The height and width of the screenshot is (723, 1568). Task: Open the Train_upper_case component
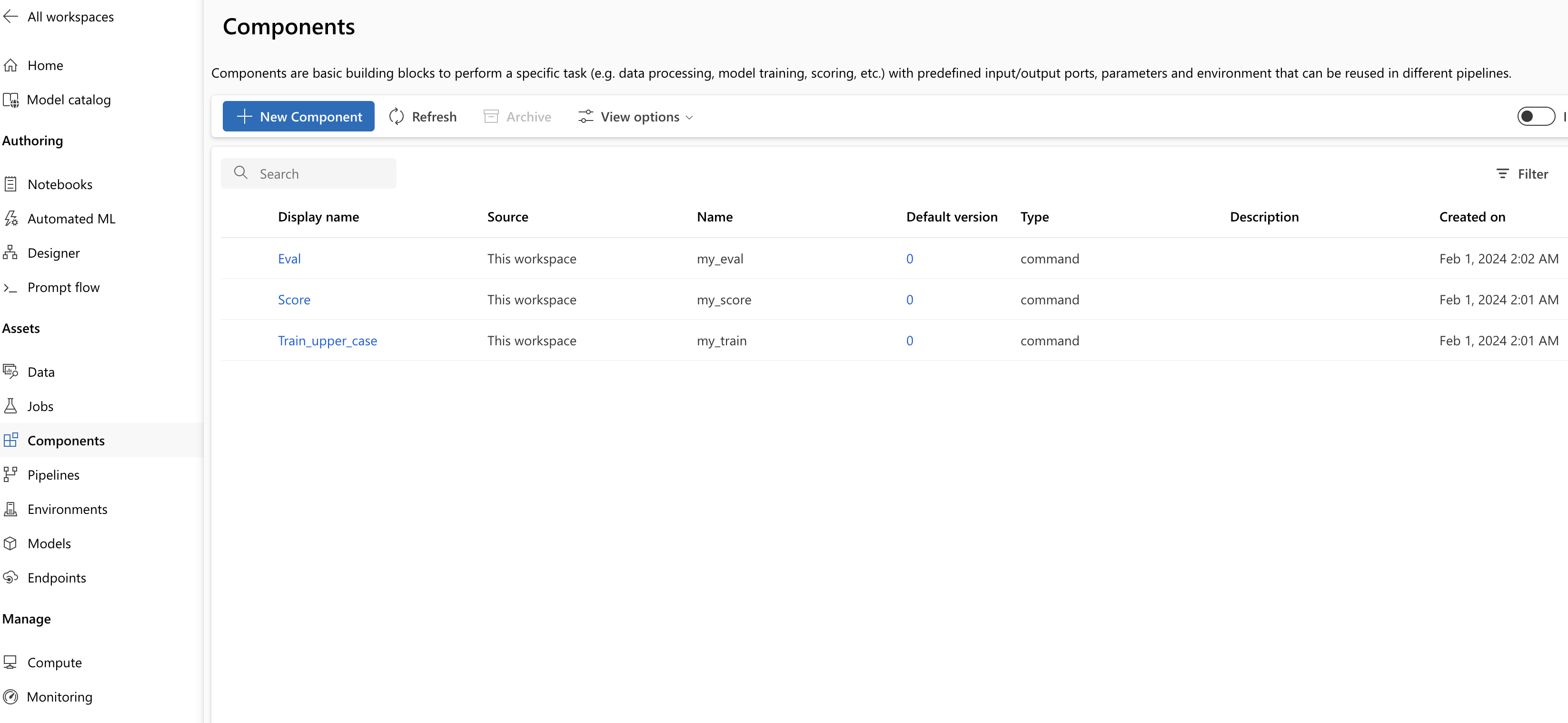pyautogui.click(x=327, y=340)
